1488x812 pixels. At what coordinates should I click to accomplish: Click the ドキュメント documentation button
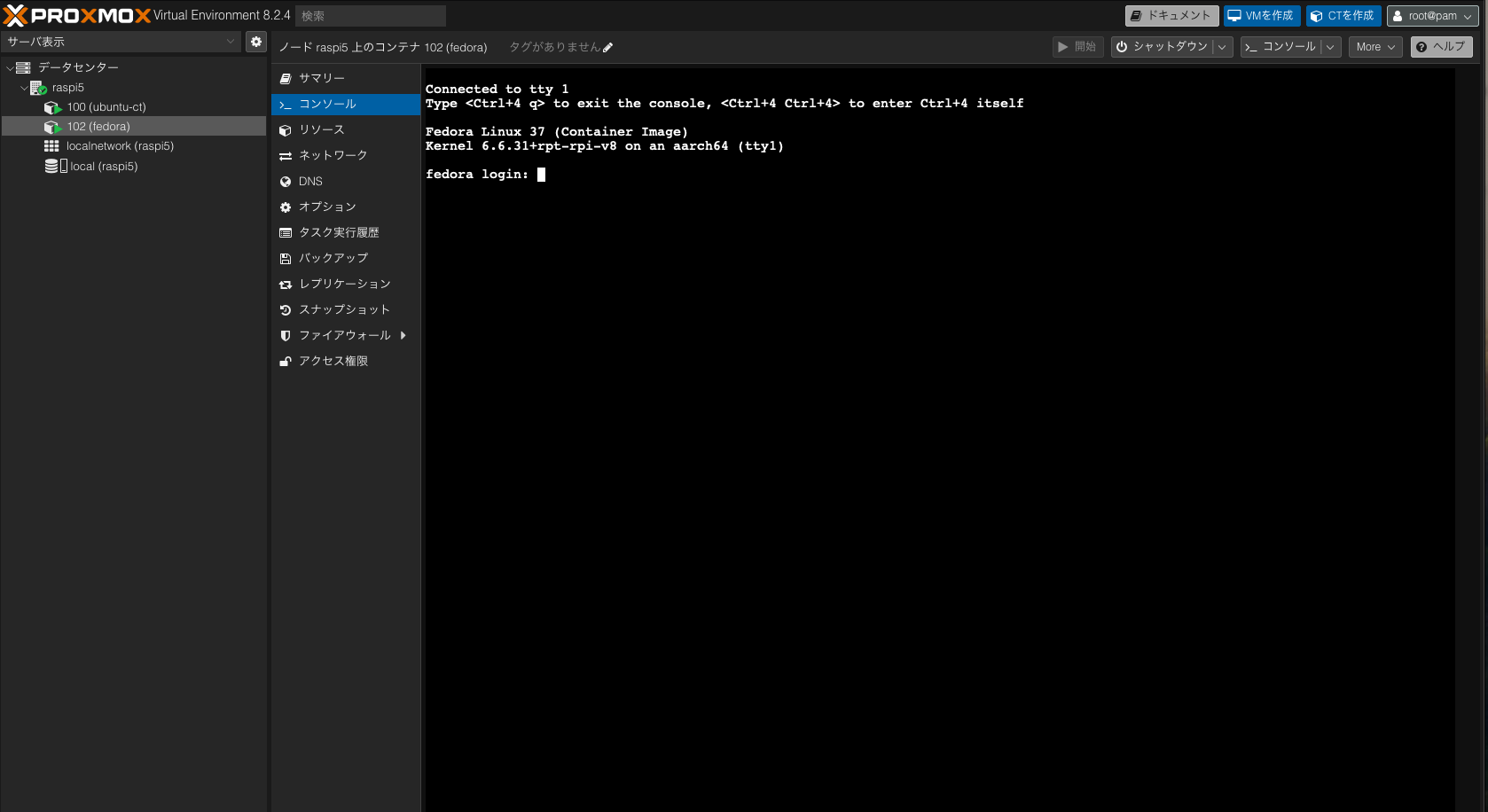click(x=1171, y=16)
